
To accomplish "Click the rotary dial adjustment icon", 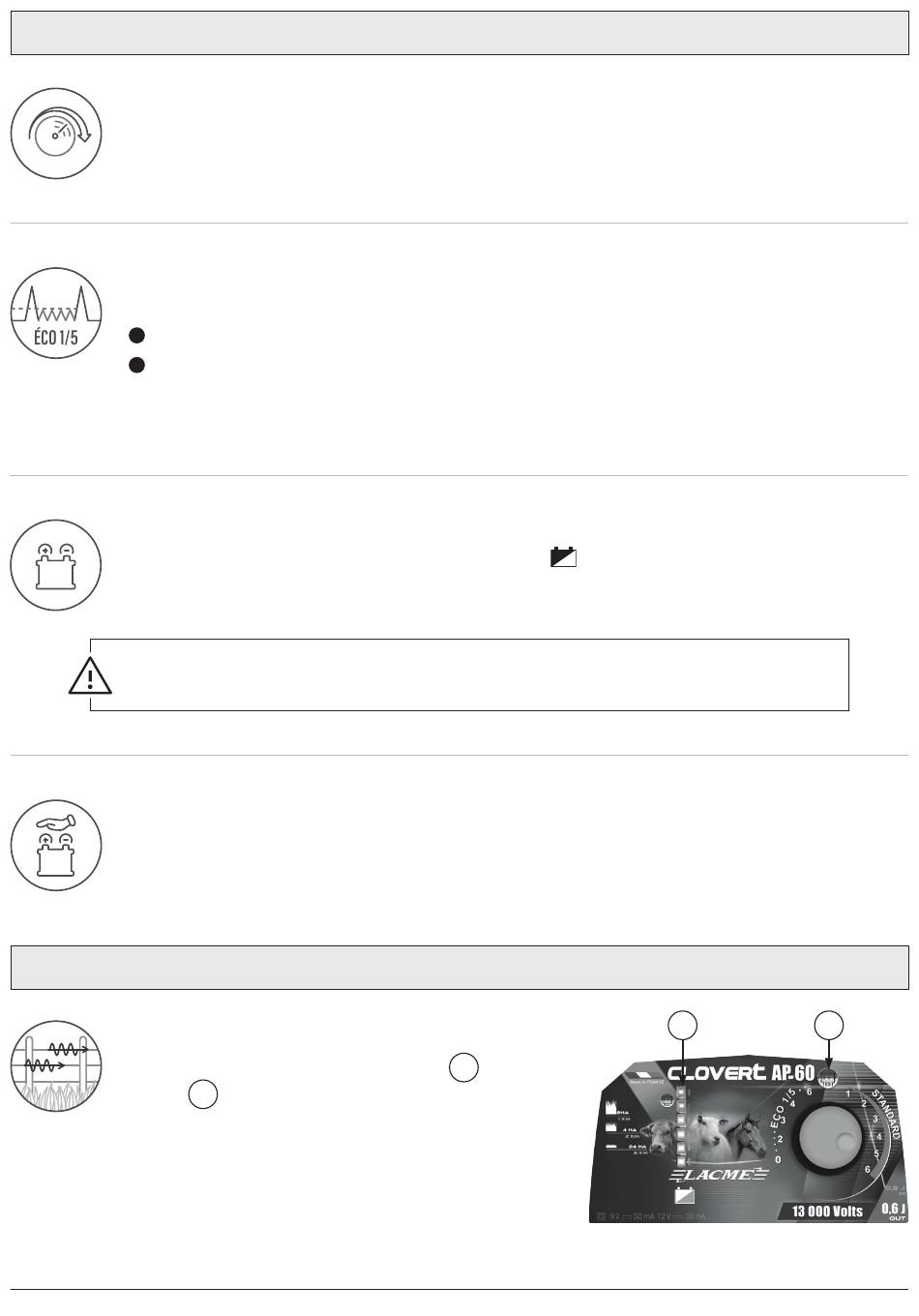I will click(56, 134).
